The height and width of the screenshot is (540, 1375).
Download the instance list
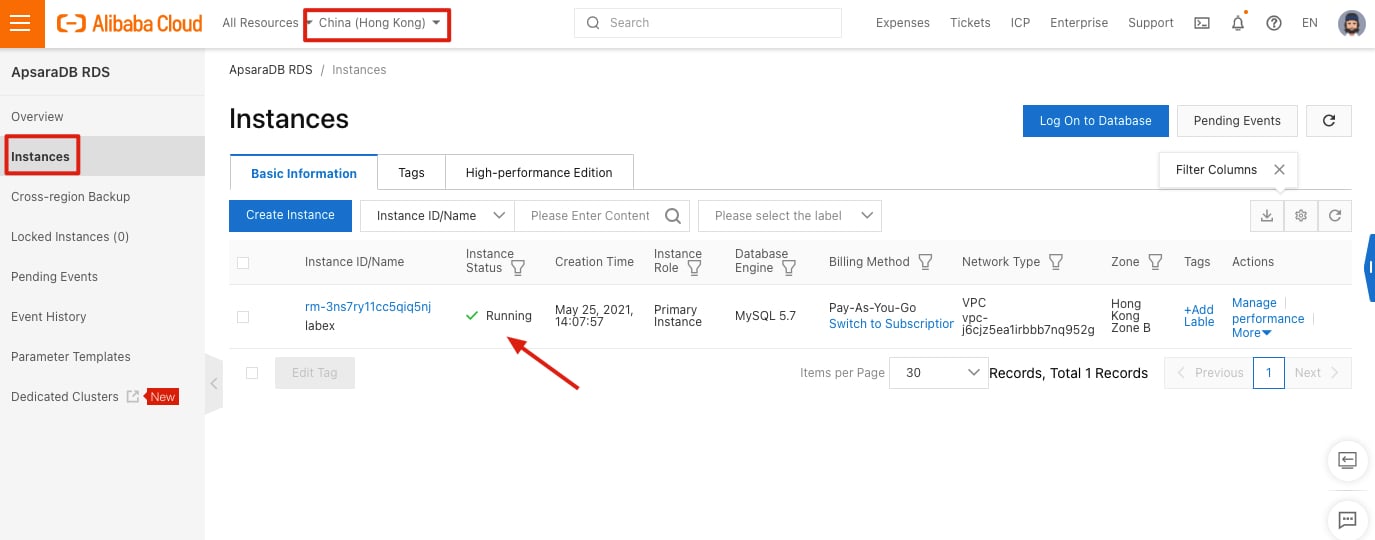(1267, 215)
